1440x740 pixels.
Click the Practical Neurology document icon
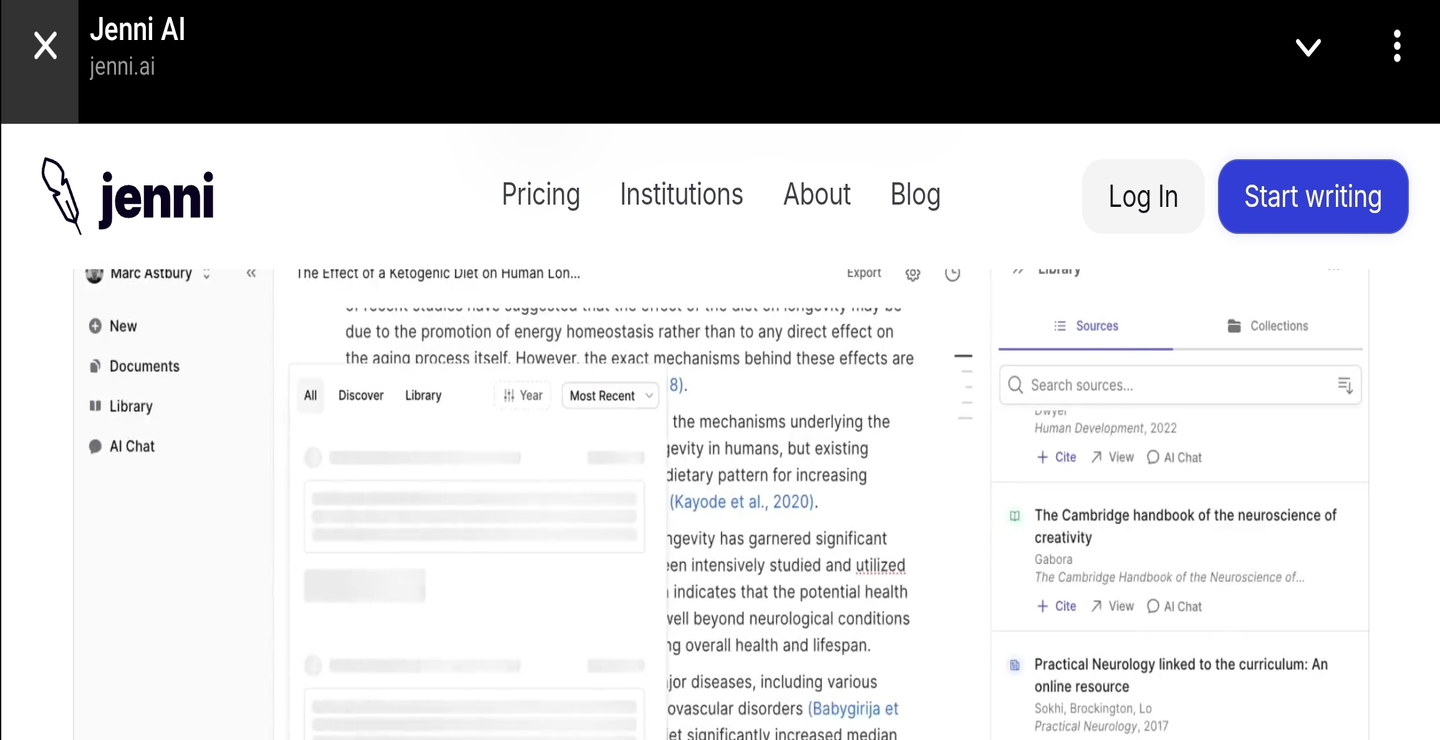click(1015, 665)
